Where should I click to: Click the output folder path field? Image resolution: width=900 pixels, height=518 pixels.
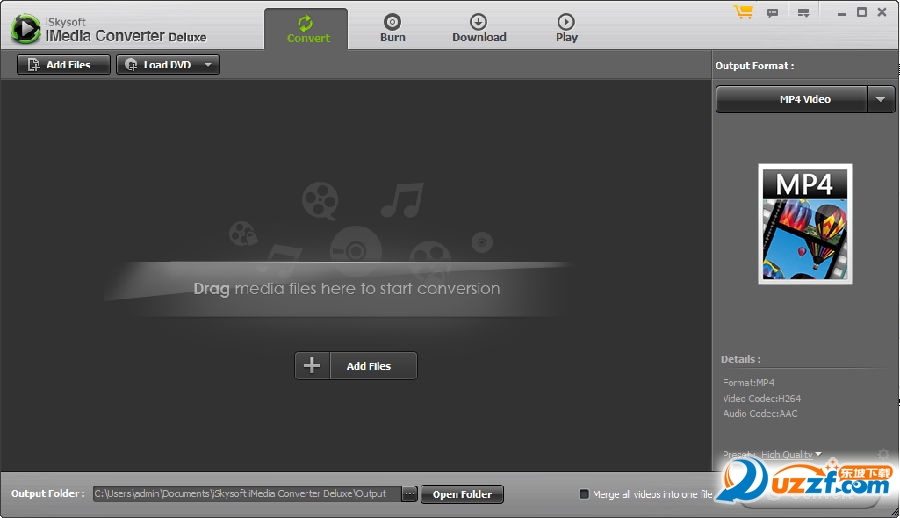point(247,494)
